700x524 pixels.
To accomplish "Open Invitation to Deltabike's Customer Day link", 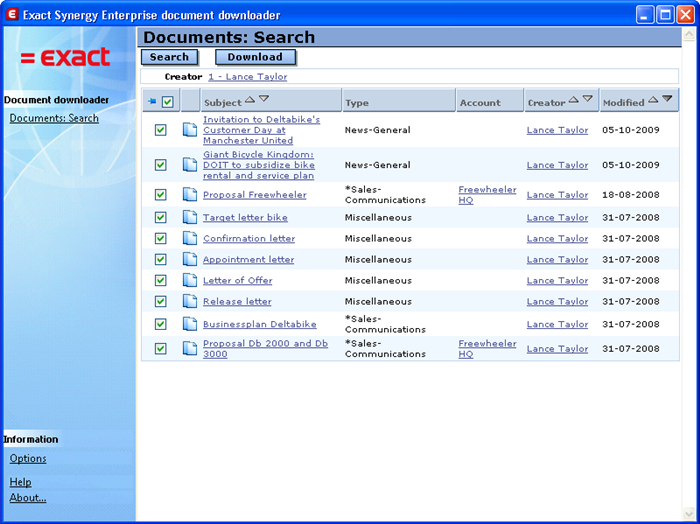I will click(x=261, y=130).
